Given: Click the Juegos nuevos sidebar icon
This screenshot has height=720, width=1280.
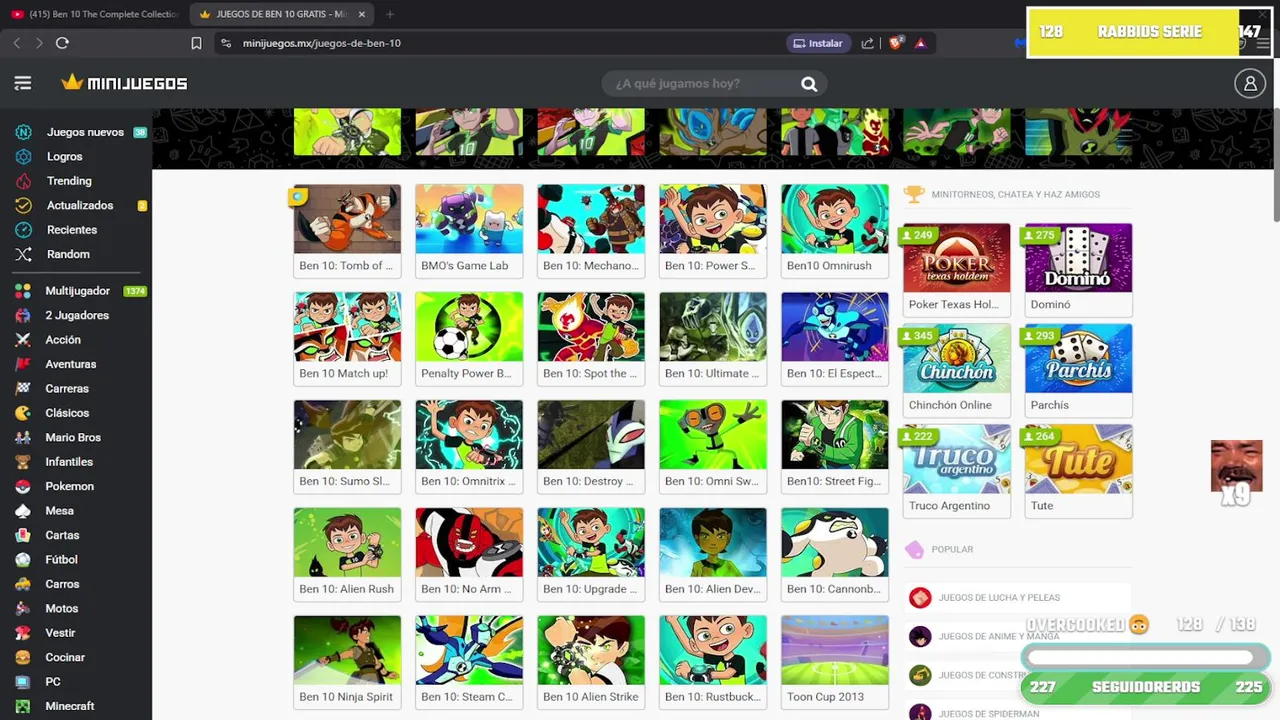Looking at the screenshot, I should [24, 132].
